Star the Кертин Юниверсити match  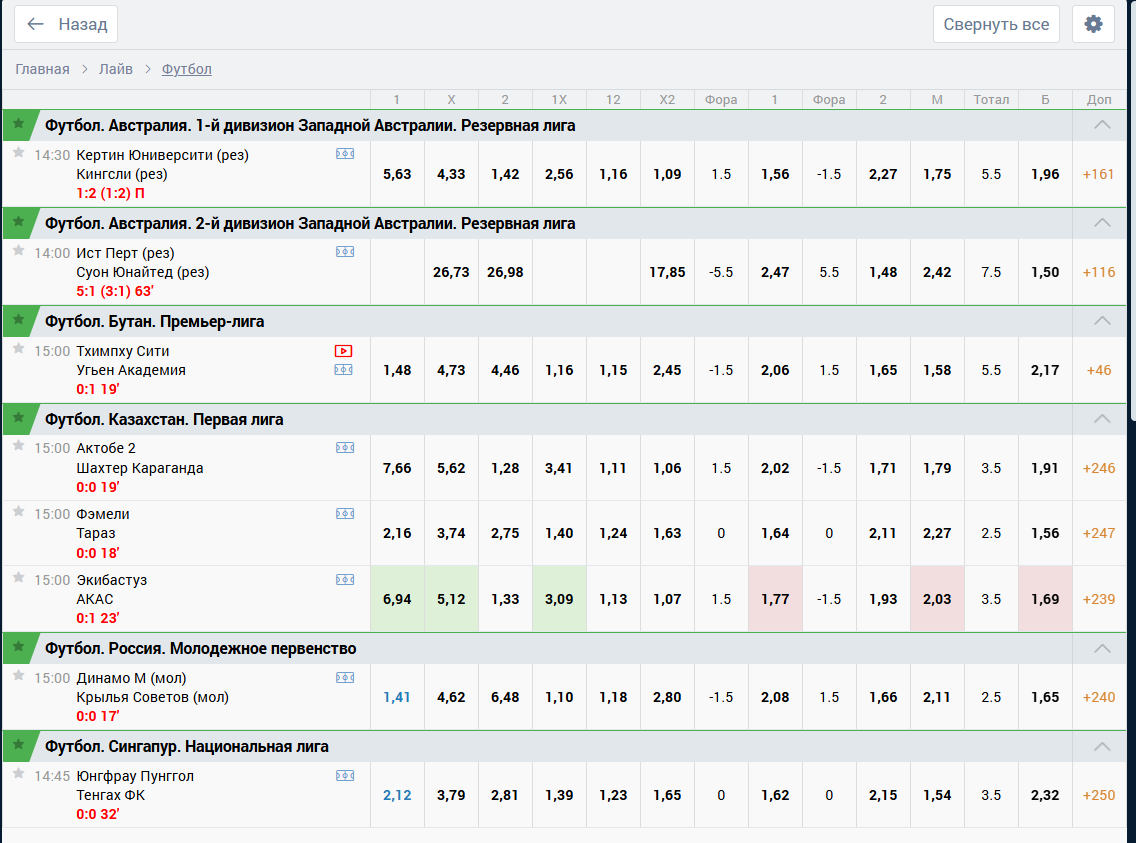point(19,153)
